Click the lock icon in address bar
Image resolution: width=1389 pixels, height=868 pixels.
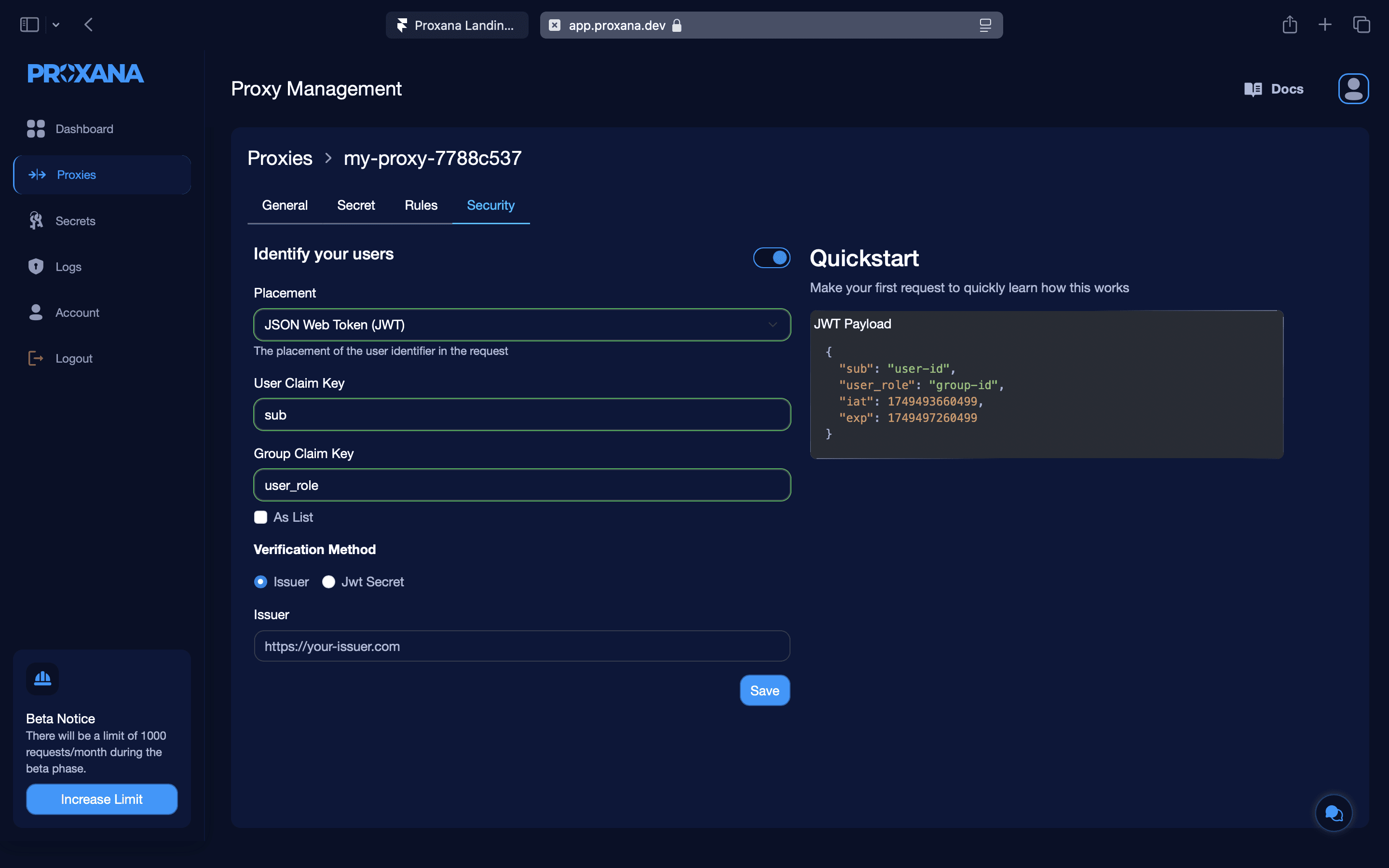tap(677, 25)
